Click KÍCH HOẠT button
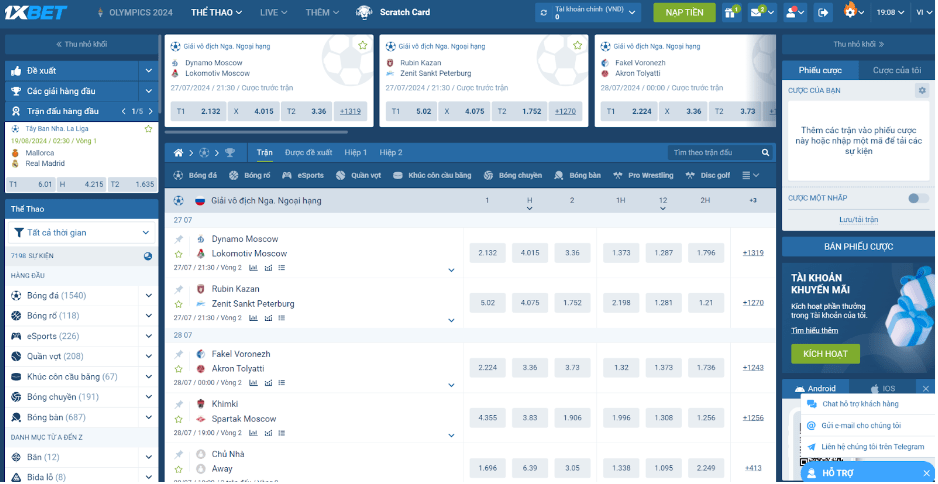Screen dimensions: 938x484 [x=826, y=354]
